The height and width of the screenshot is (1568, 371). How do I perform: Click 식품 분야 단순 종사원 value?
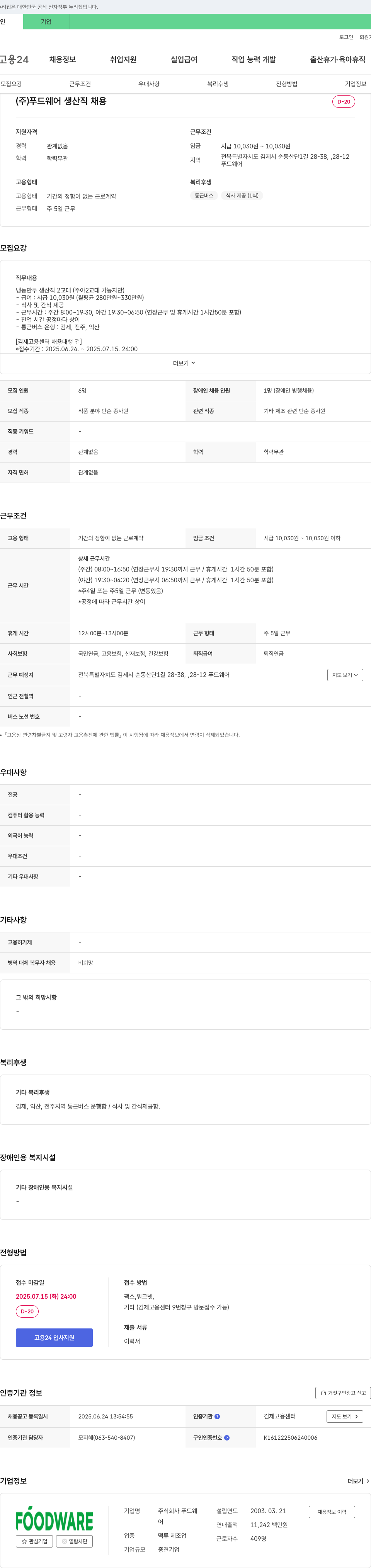[103, 411]
